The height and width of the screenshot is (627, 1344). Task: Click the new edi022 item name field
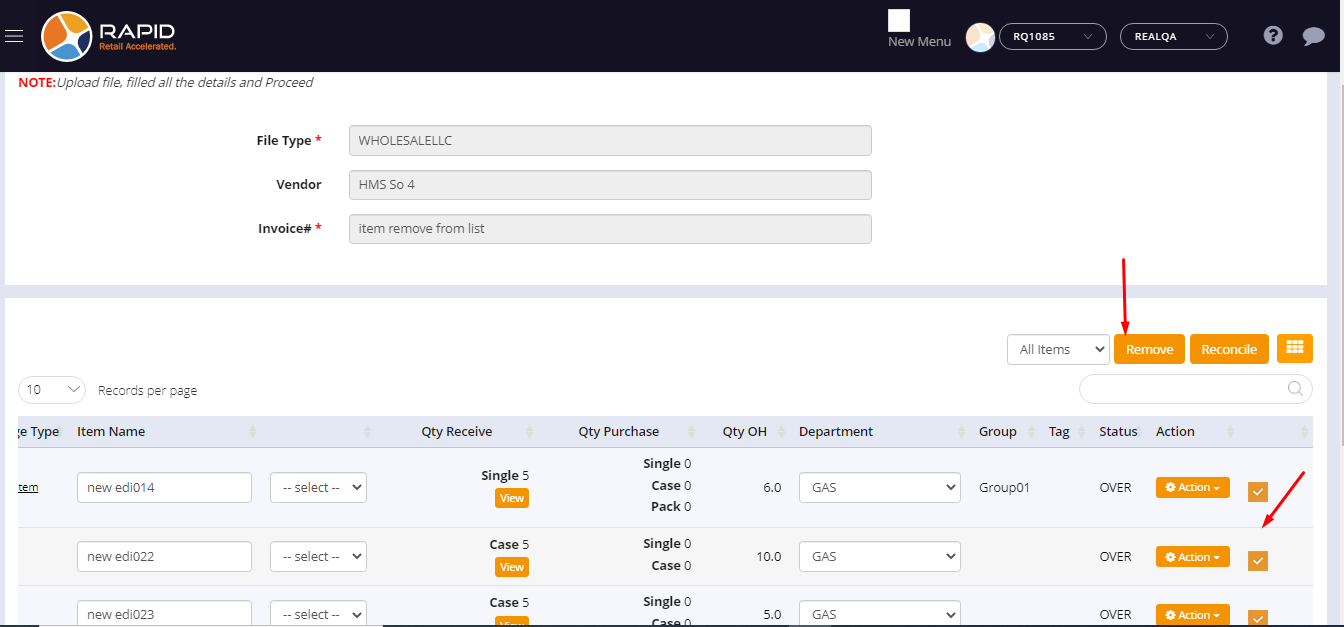point(164,557)
